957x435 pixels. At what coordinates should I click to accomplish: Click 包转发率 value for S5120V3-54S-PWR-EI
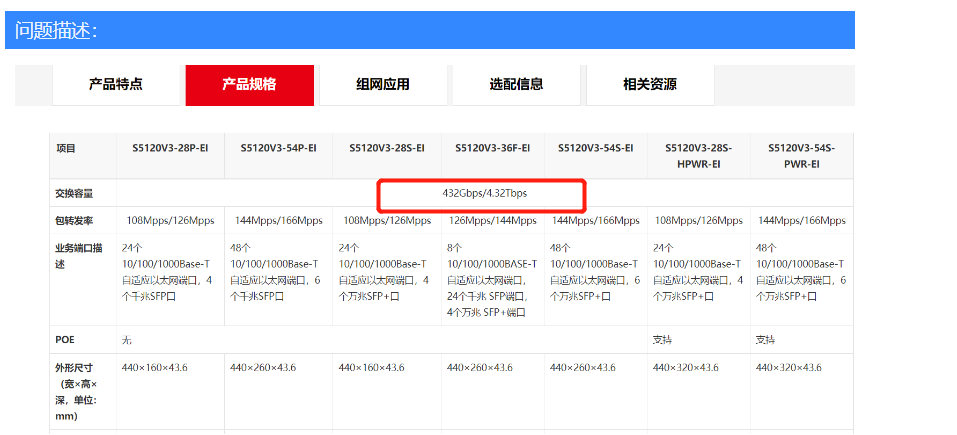[x=801, y=220]
